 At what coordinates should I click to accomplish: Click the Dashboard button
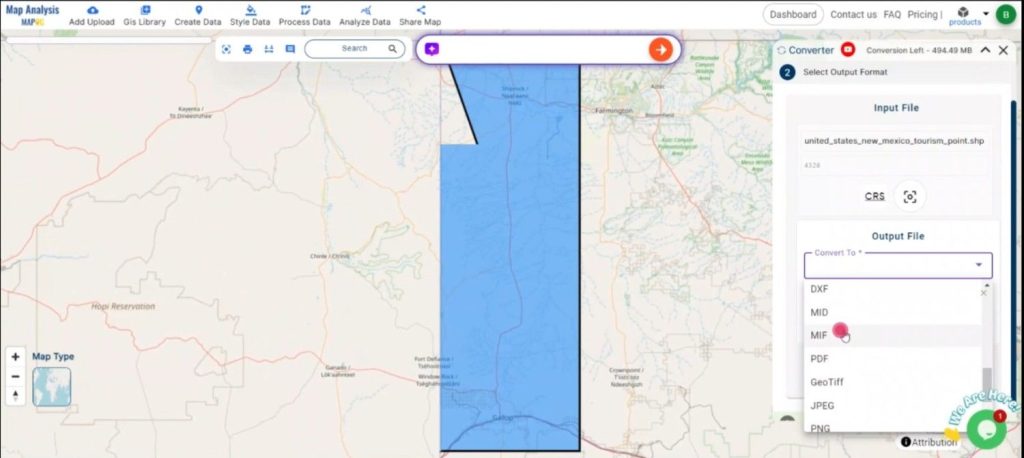[793, 15]
